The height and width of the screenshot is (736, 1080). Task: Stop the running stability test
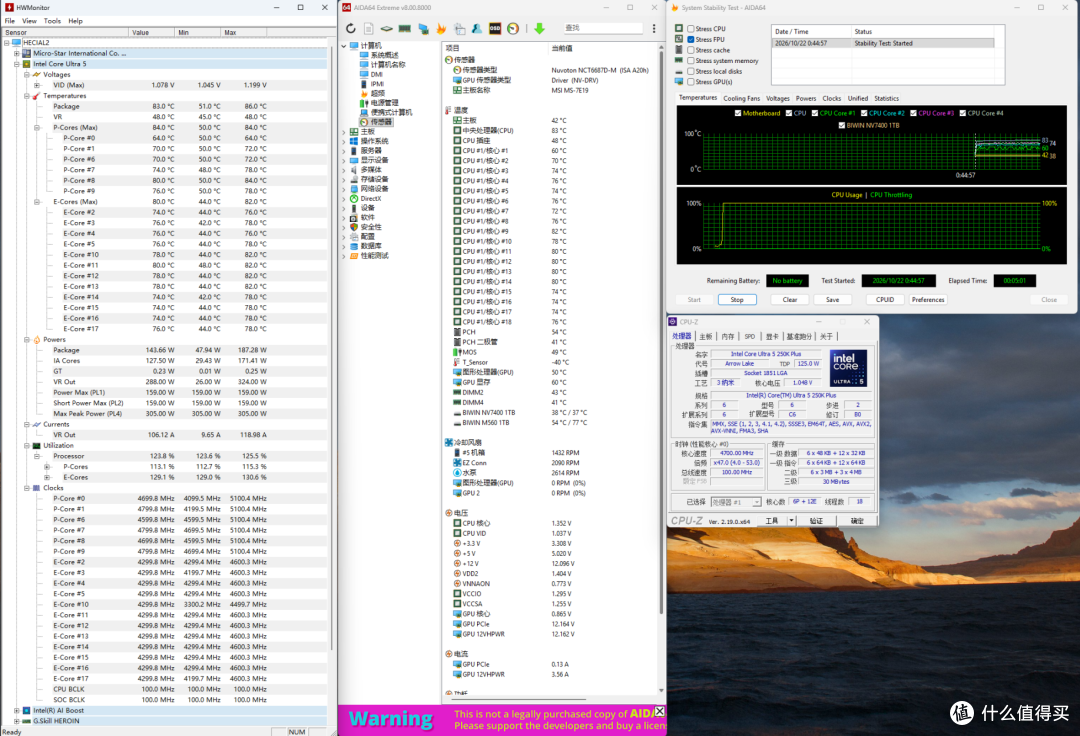coord(737,299)
